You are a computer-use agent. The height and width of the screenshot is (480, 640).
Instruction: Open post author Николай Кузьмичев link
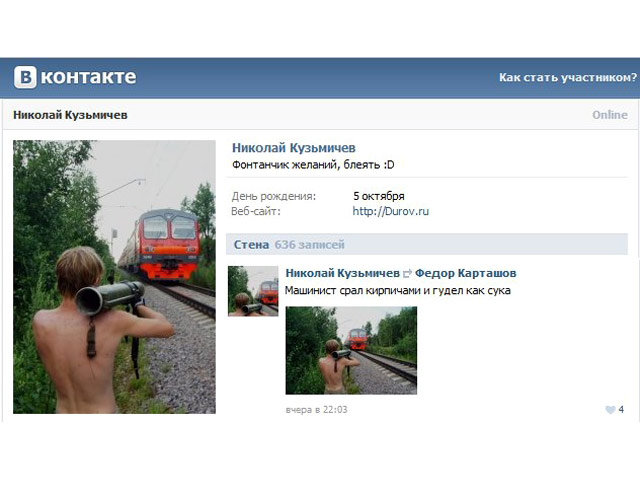(342, 273)
